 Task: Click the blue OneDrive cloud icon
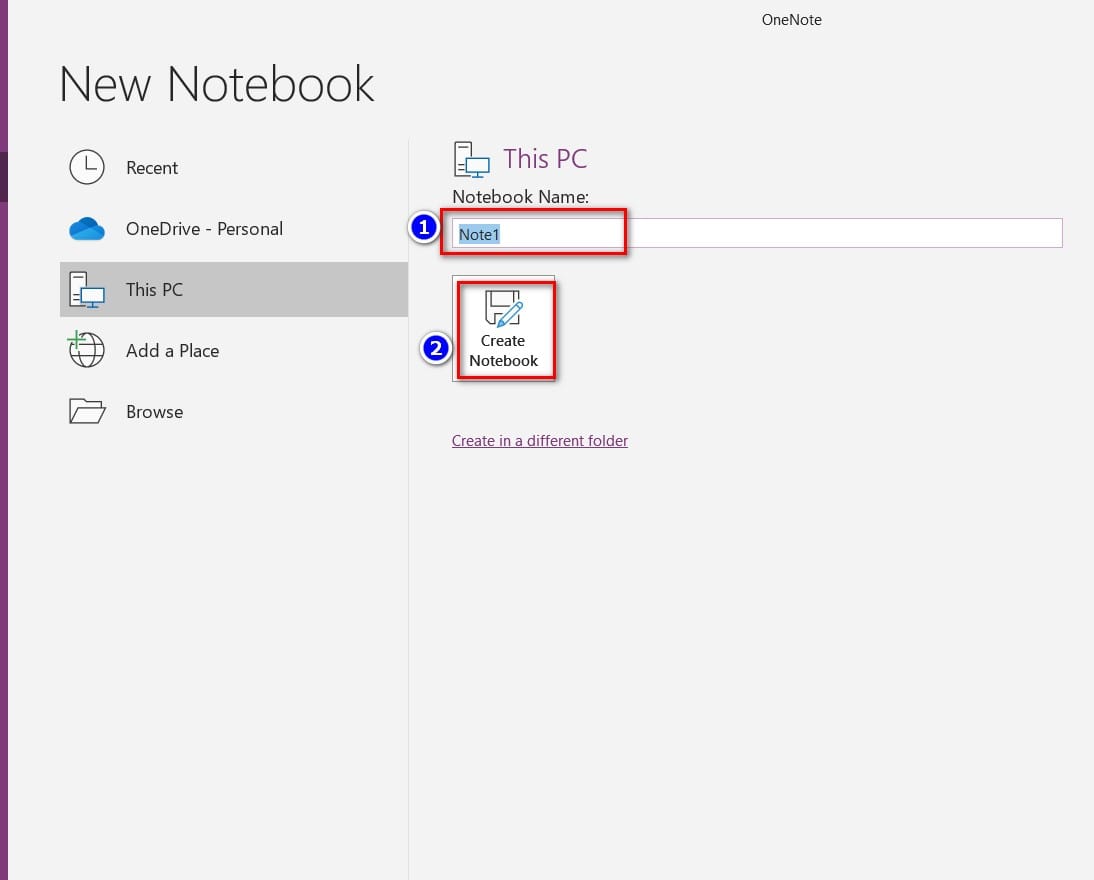(87, 229)
